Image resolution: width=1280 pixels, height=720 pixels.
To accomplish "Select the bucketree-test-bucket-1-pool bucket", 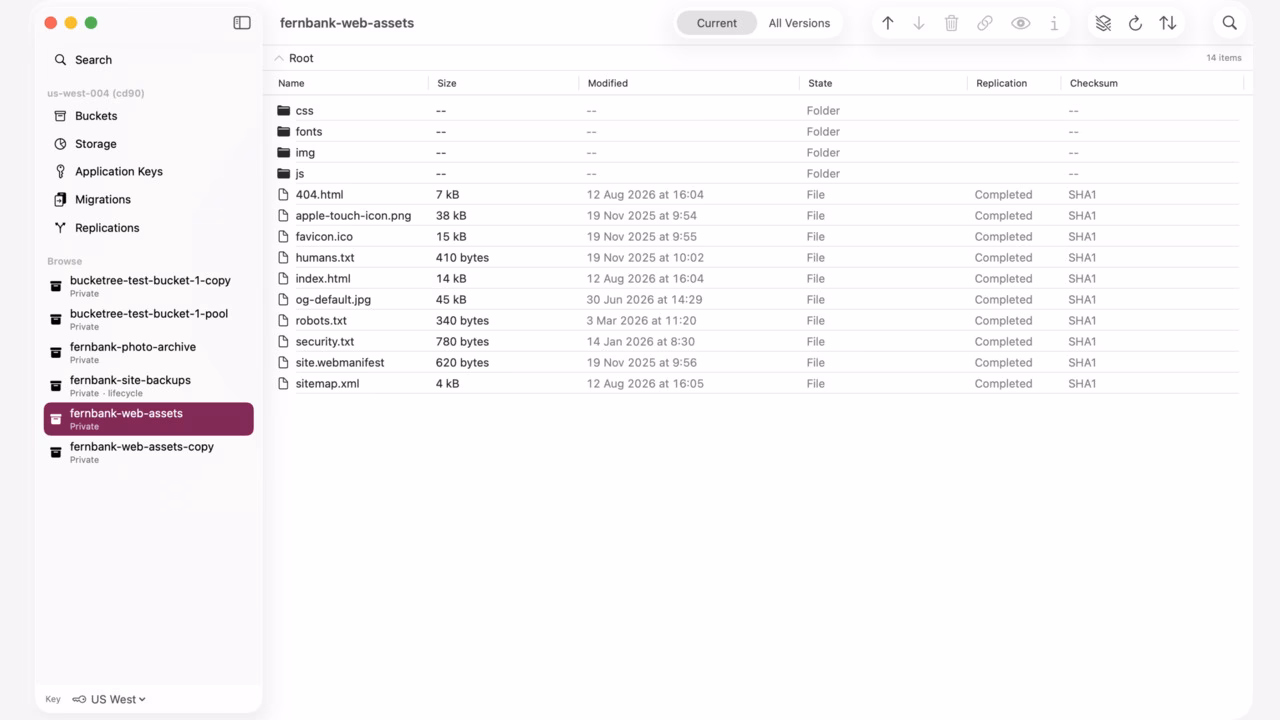I will coord(148,319).
